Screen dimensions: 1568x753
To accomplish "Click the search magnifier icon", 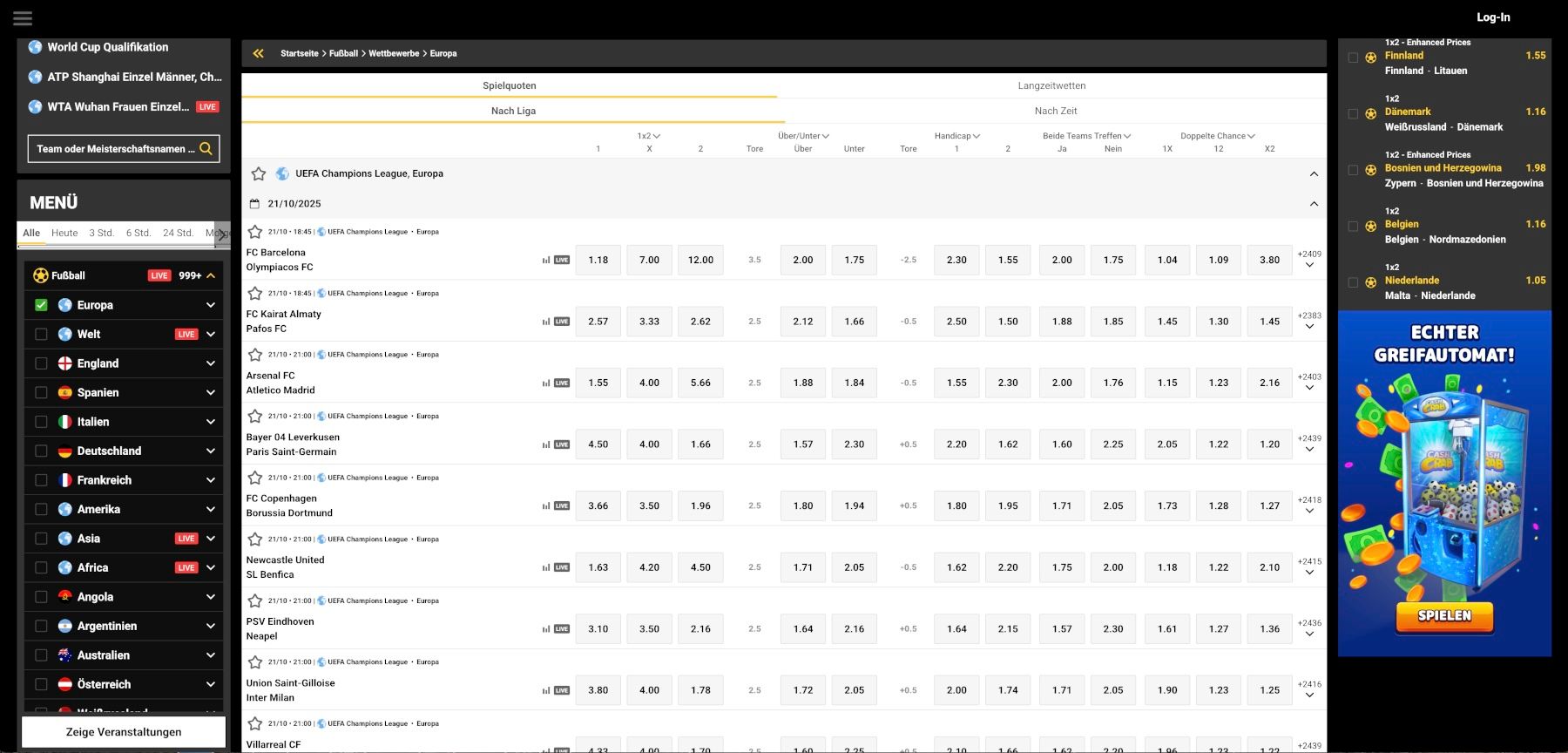I will (206, 149).
